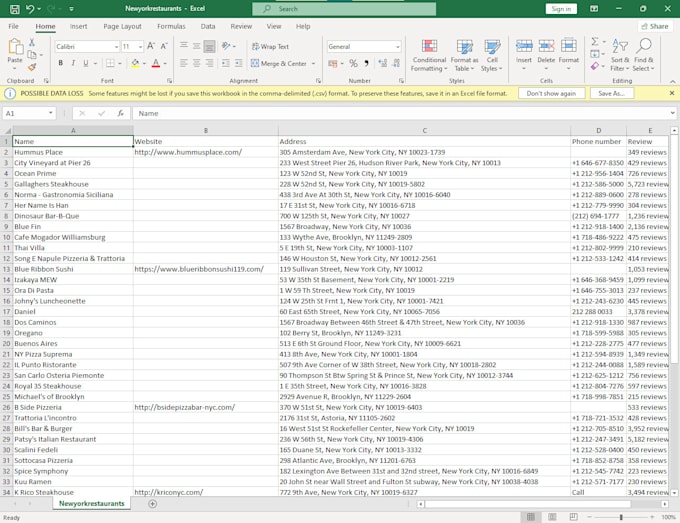Switch to Page Layout view in status bar
Screen dimensions: 680x523
(x=552, y=517)
